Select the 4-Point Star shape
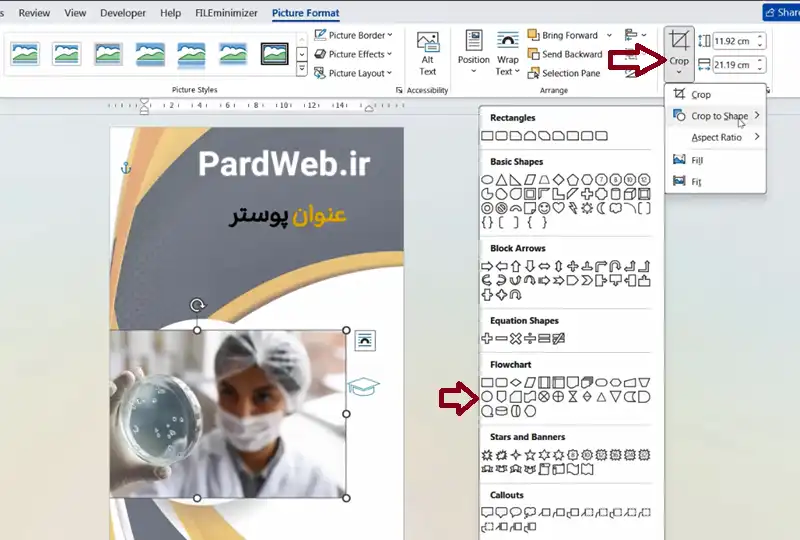This screenshot has width=800, height=540. [x=516, y=455]
